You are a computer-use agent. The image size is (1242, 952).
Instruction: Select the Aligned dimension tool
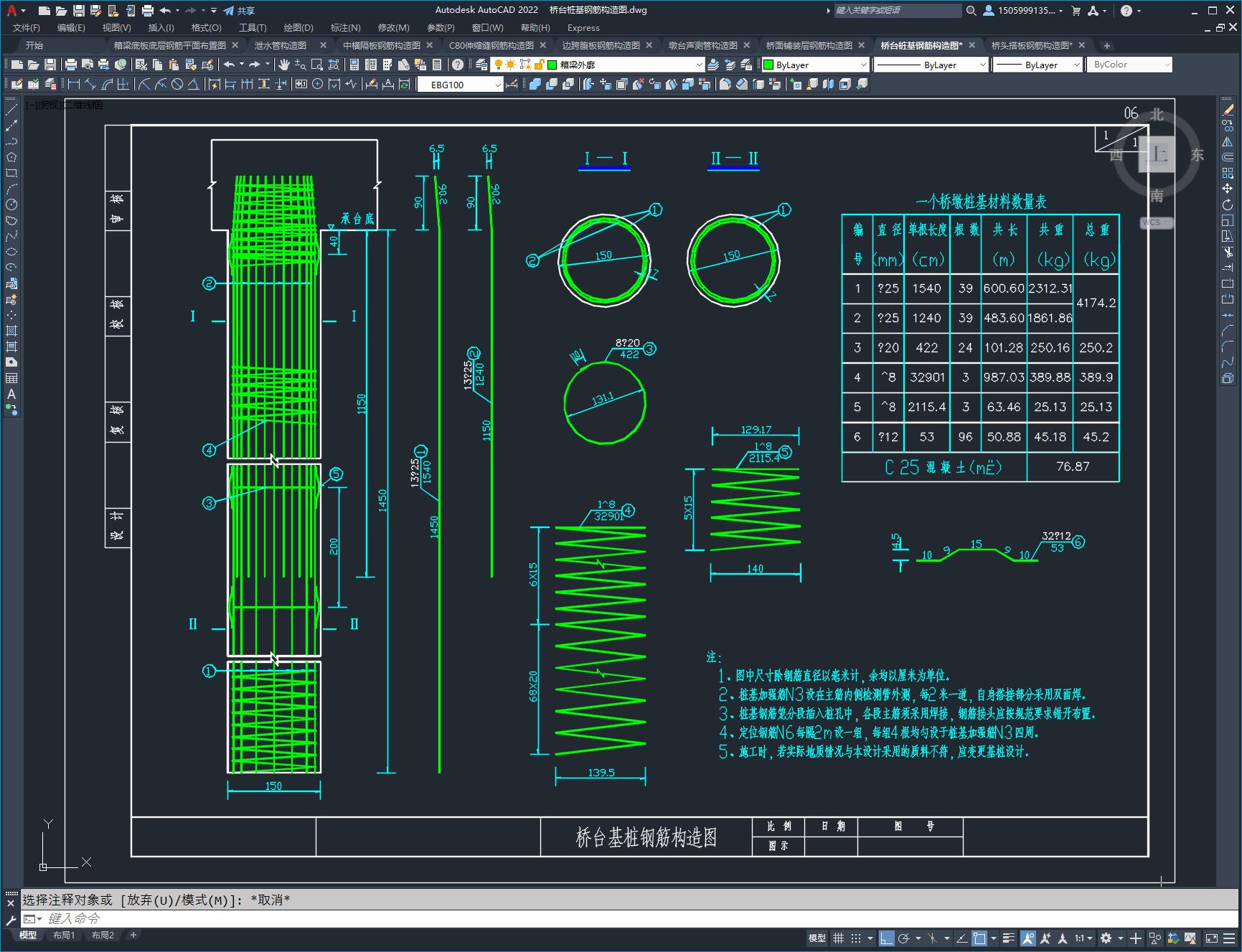point(90,84)
